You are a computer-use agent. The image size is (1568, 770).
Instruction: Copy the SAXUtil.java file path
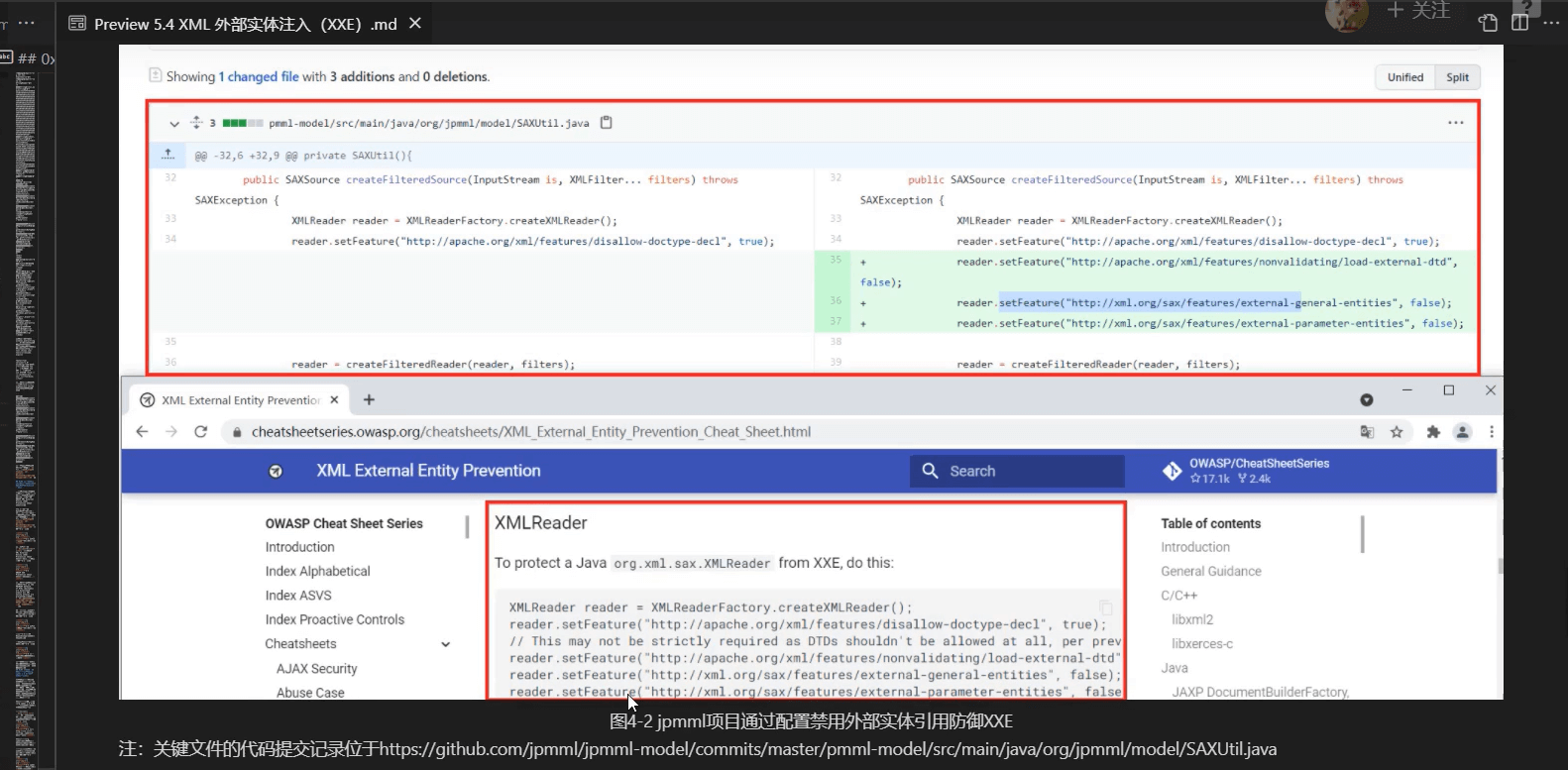coord(607,123)
